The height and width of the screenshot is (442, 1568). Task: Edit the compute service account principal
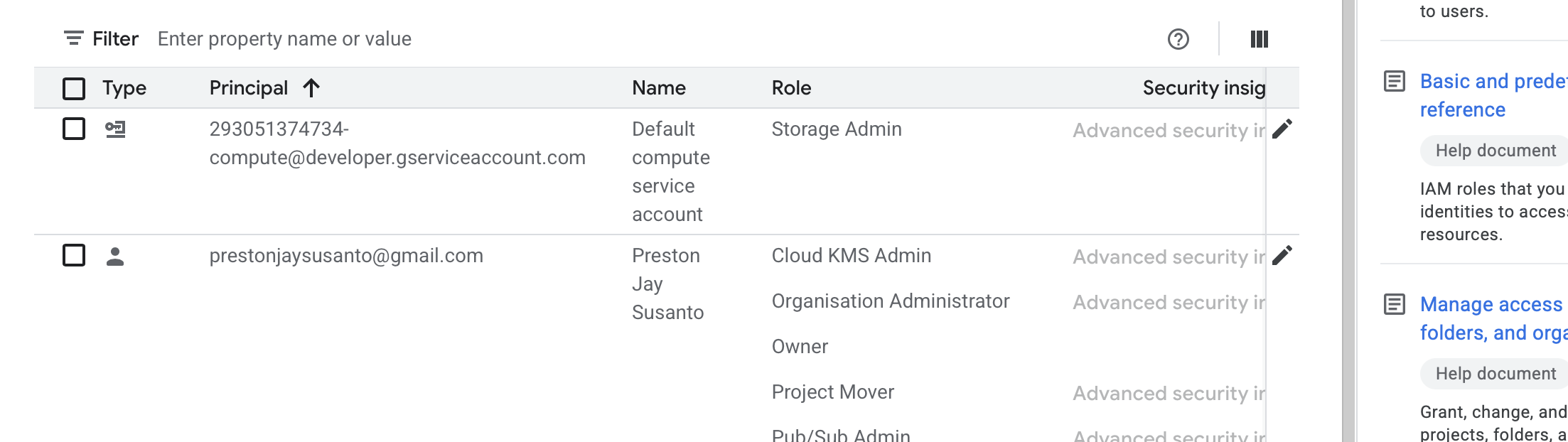(1282, 129)
